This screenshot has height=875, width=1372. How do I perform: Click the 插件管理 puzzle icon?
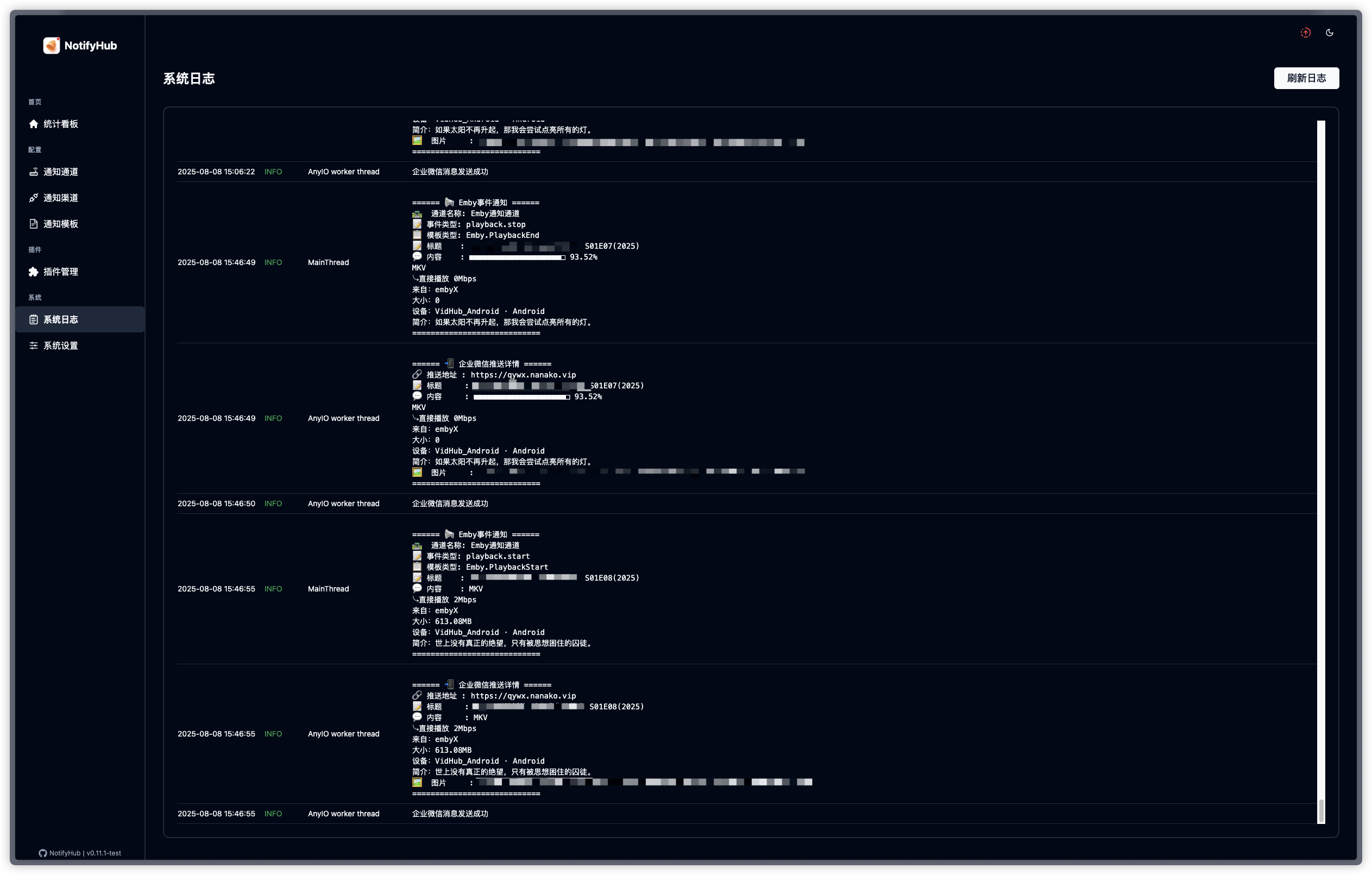point(34,272)
